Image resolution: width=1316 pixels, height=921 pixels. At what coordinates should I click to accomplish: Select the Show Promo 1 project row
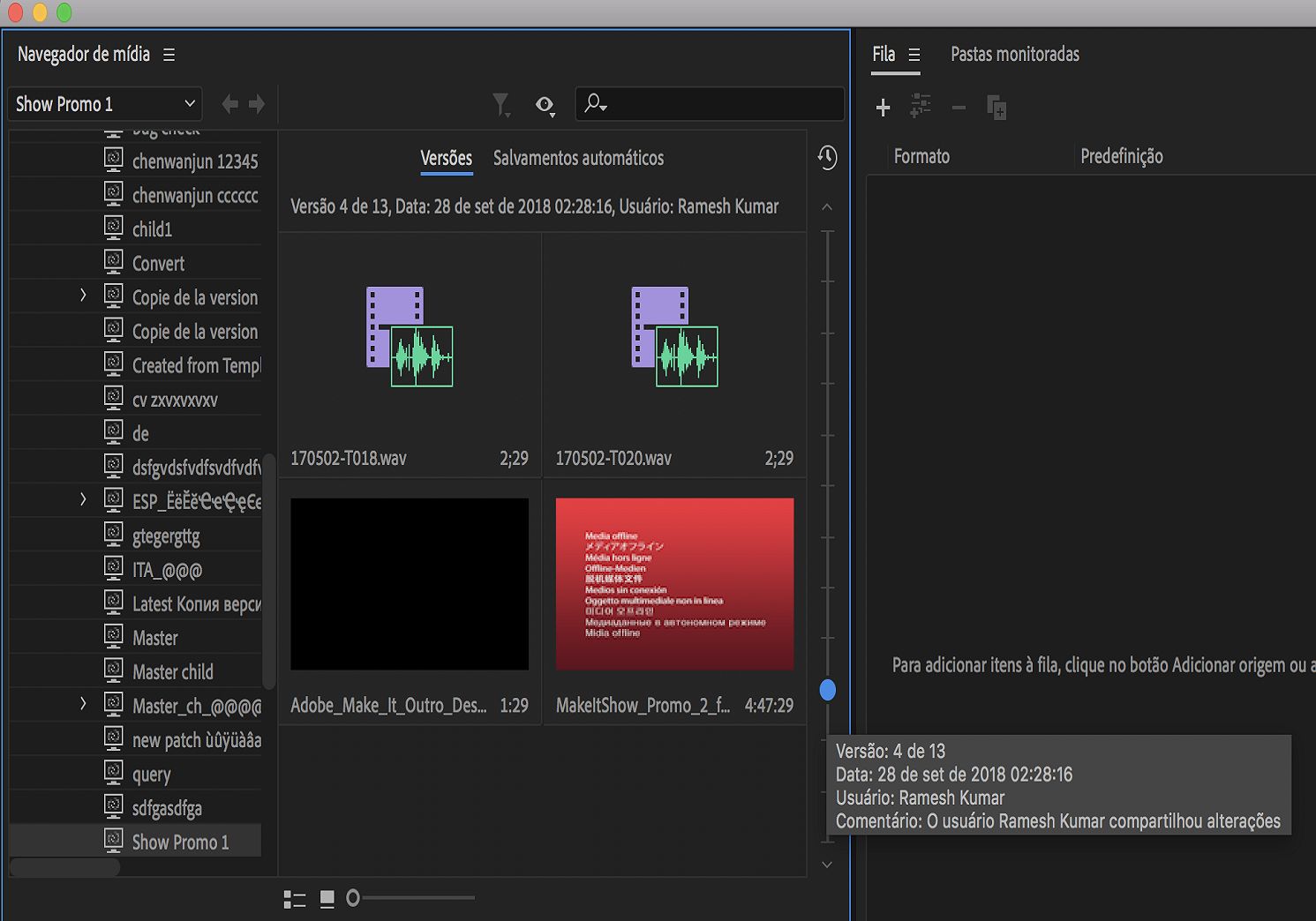[136, 842]
